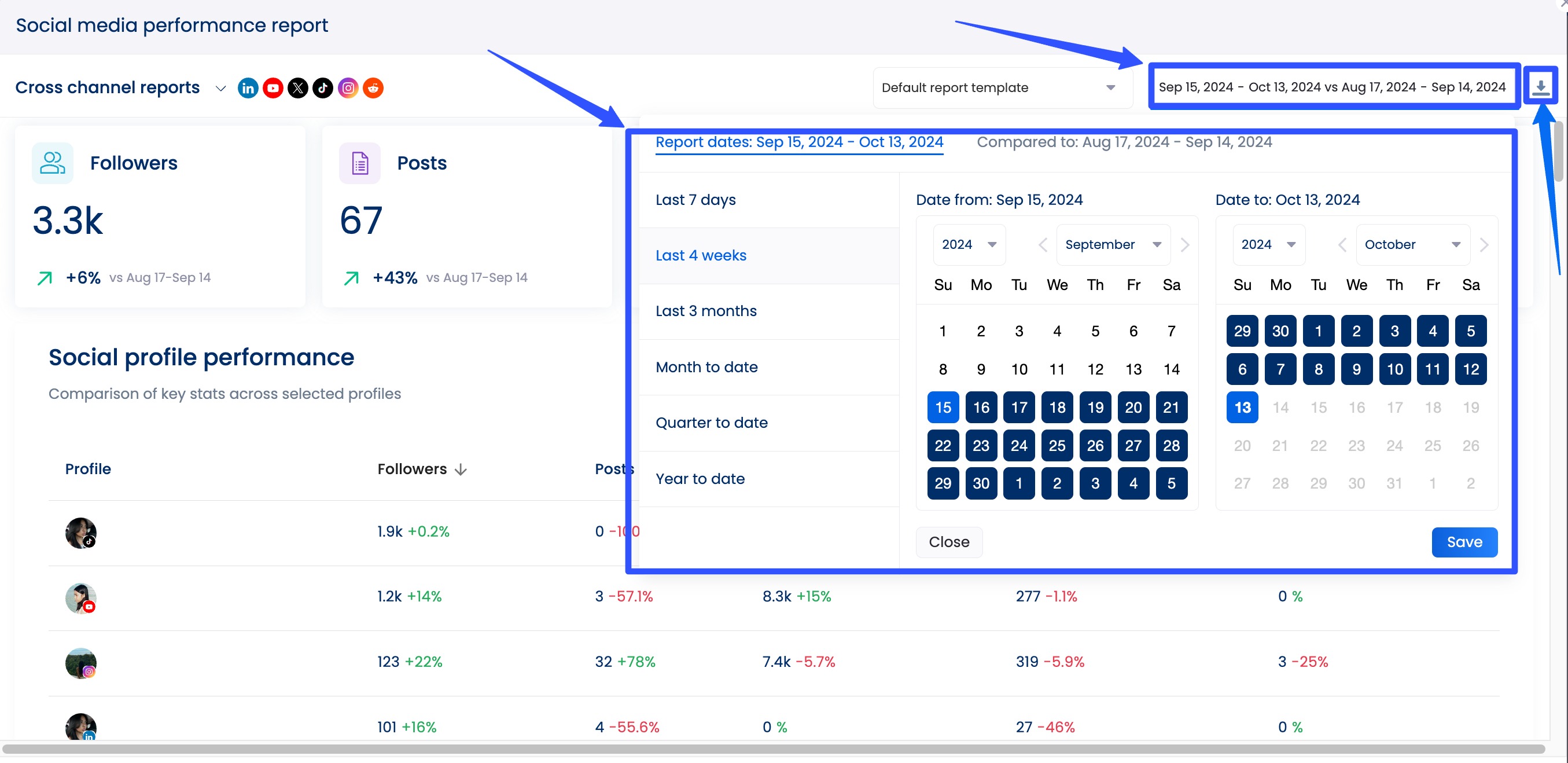Close the date picker
The width and height of the screenshot is (1568, 763).
pyautogui.click(x=948, y=542)
